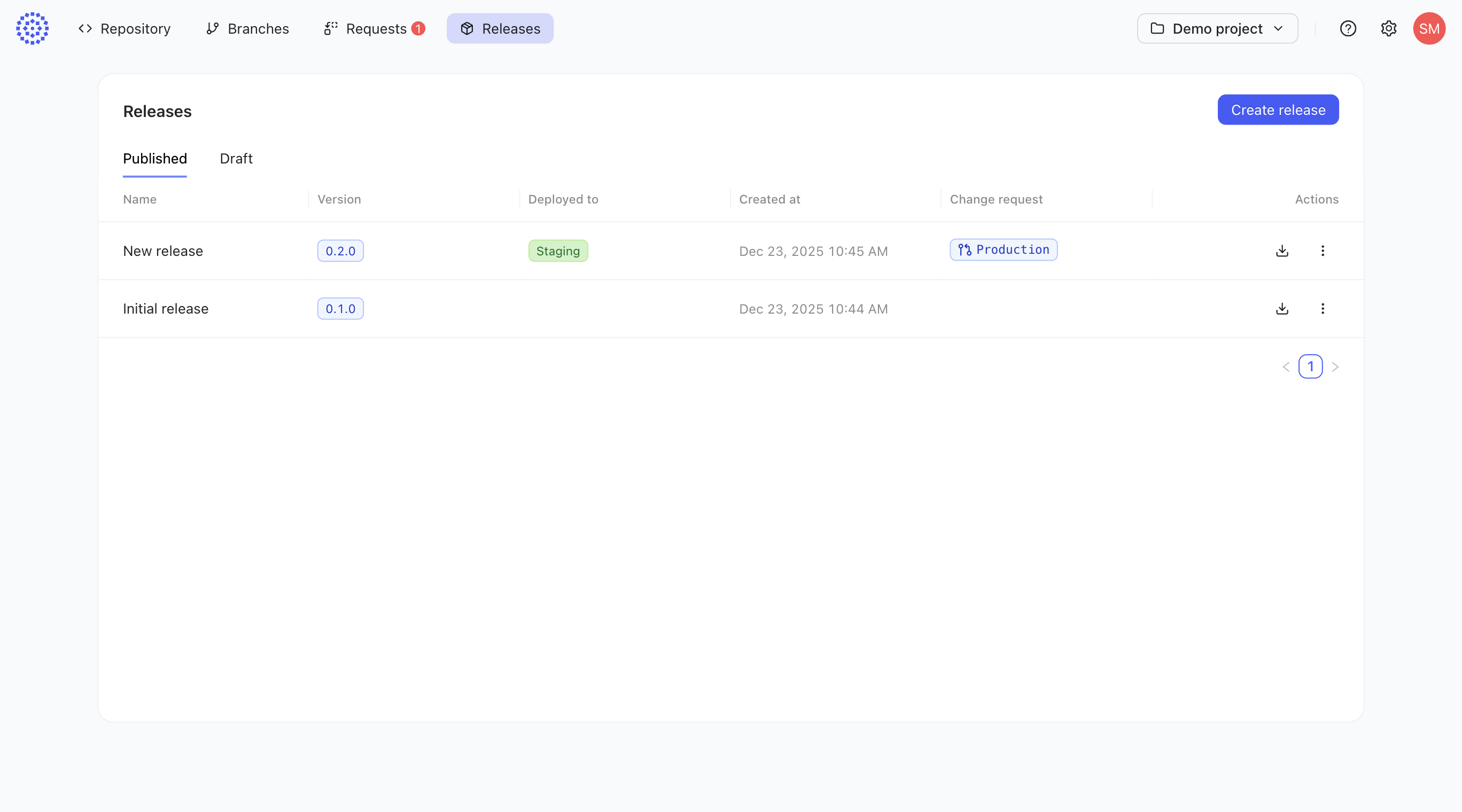This screenshot has height=812, width=1462.
Task: Open Requests with notification badge
Action: (x=375, y=28)
